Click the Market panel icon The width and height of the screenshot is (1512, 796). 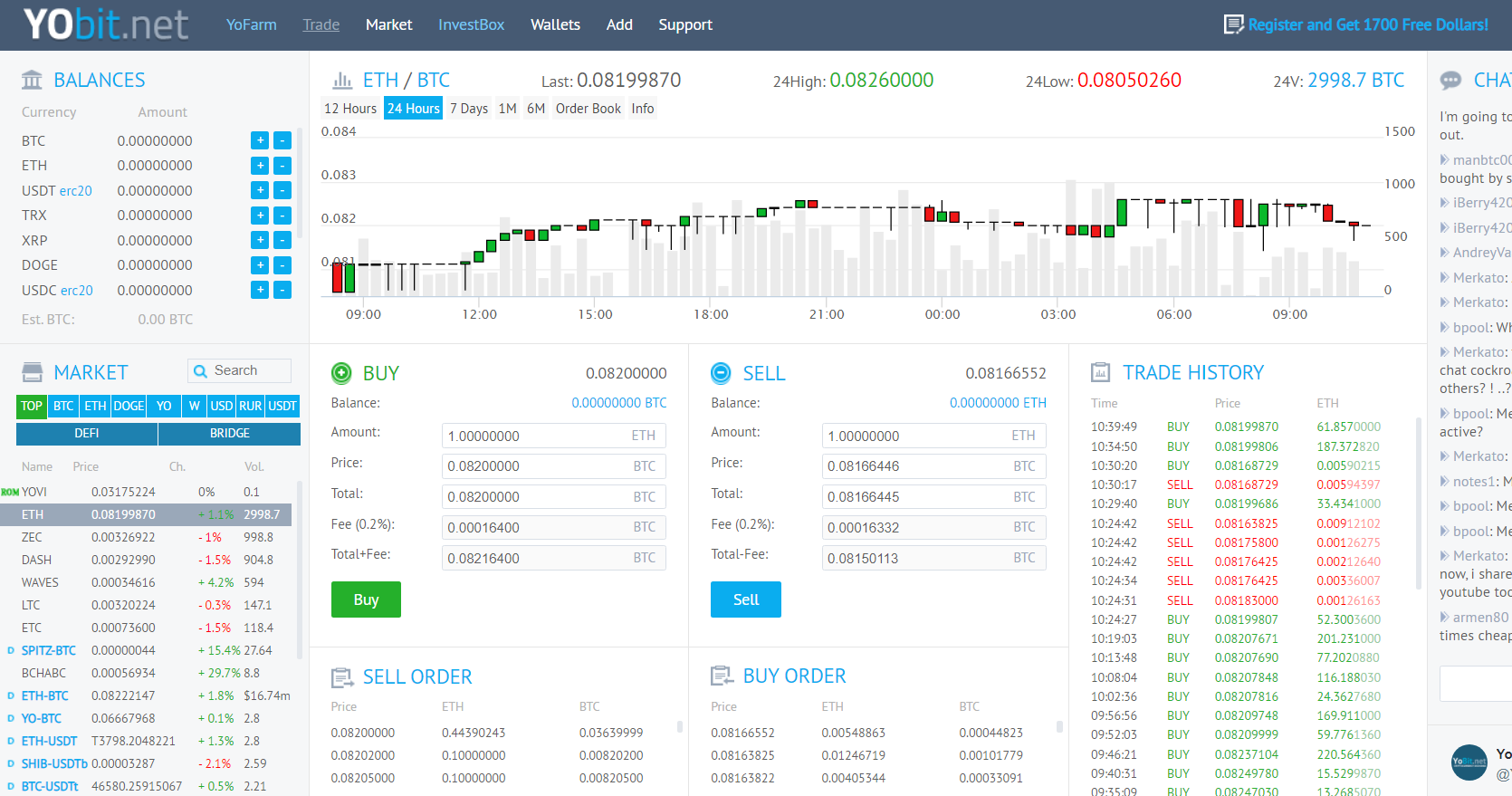(32, 372)
